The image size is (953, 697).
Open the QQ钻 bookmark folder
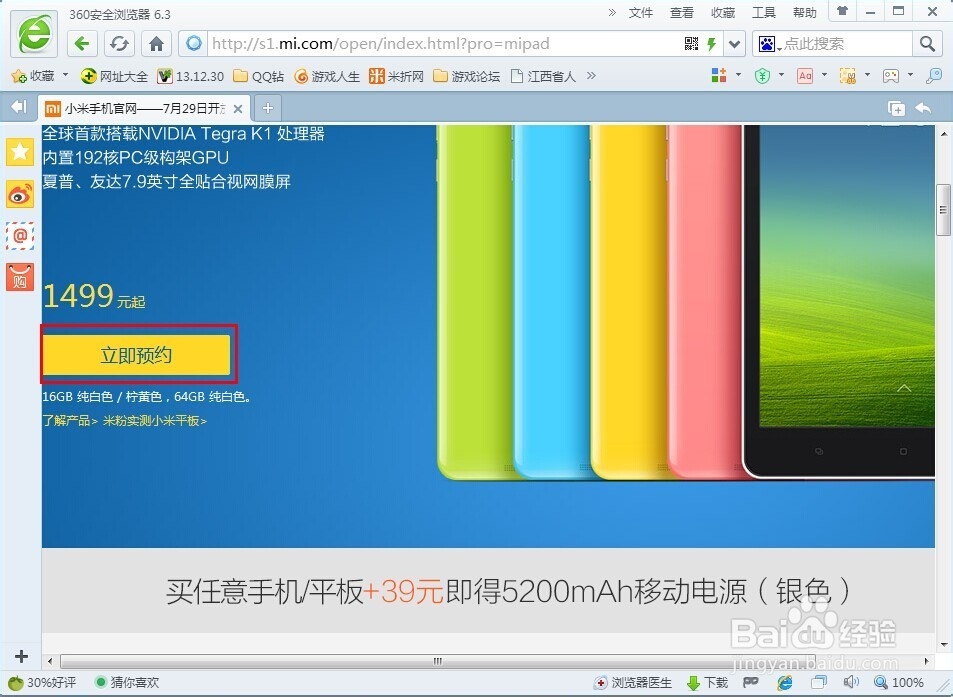coord(258,76)
